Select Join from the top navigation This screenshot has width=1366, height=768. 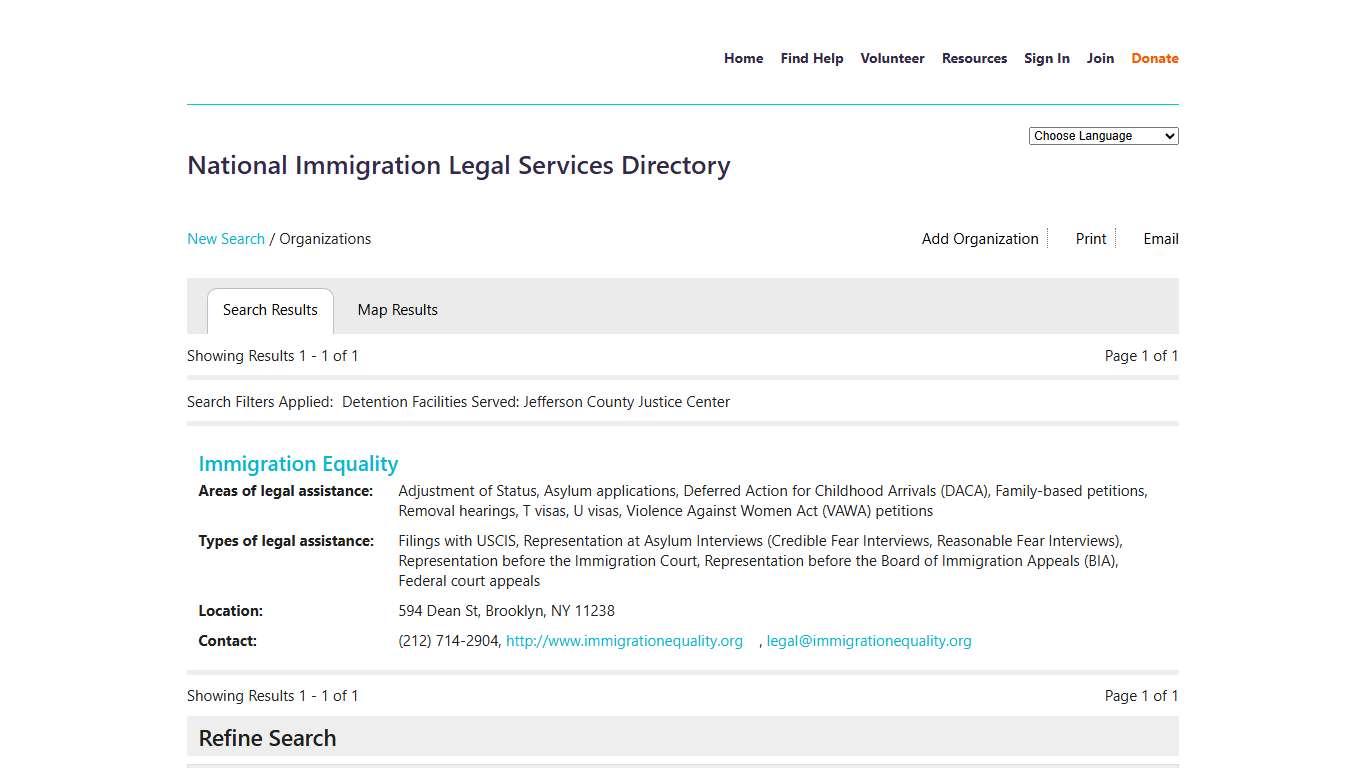1100,58
